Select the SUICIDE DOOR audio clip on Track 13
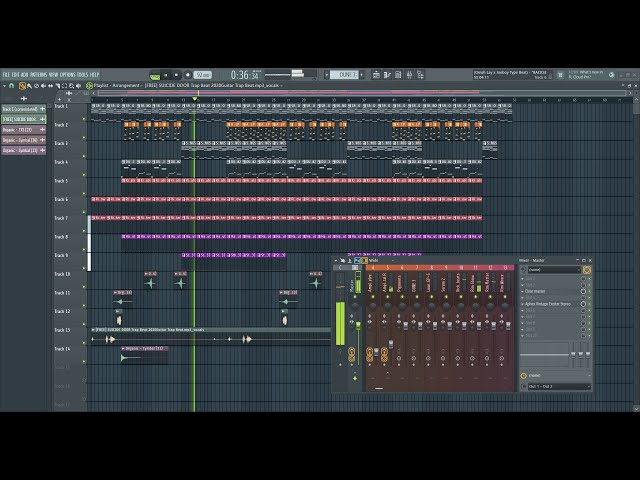 [211, 336]
